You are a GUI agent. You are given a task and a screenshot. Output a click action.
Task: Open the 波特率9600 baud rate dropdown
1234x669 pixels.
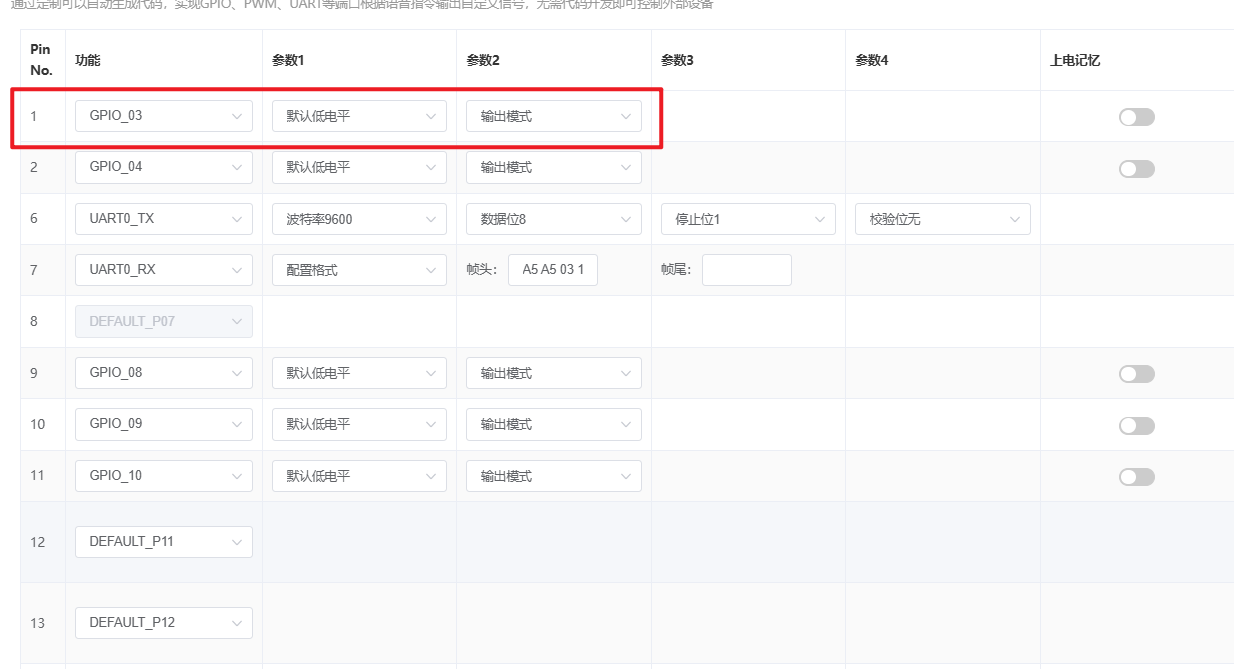click(x=358, y=218)
